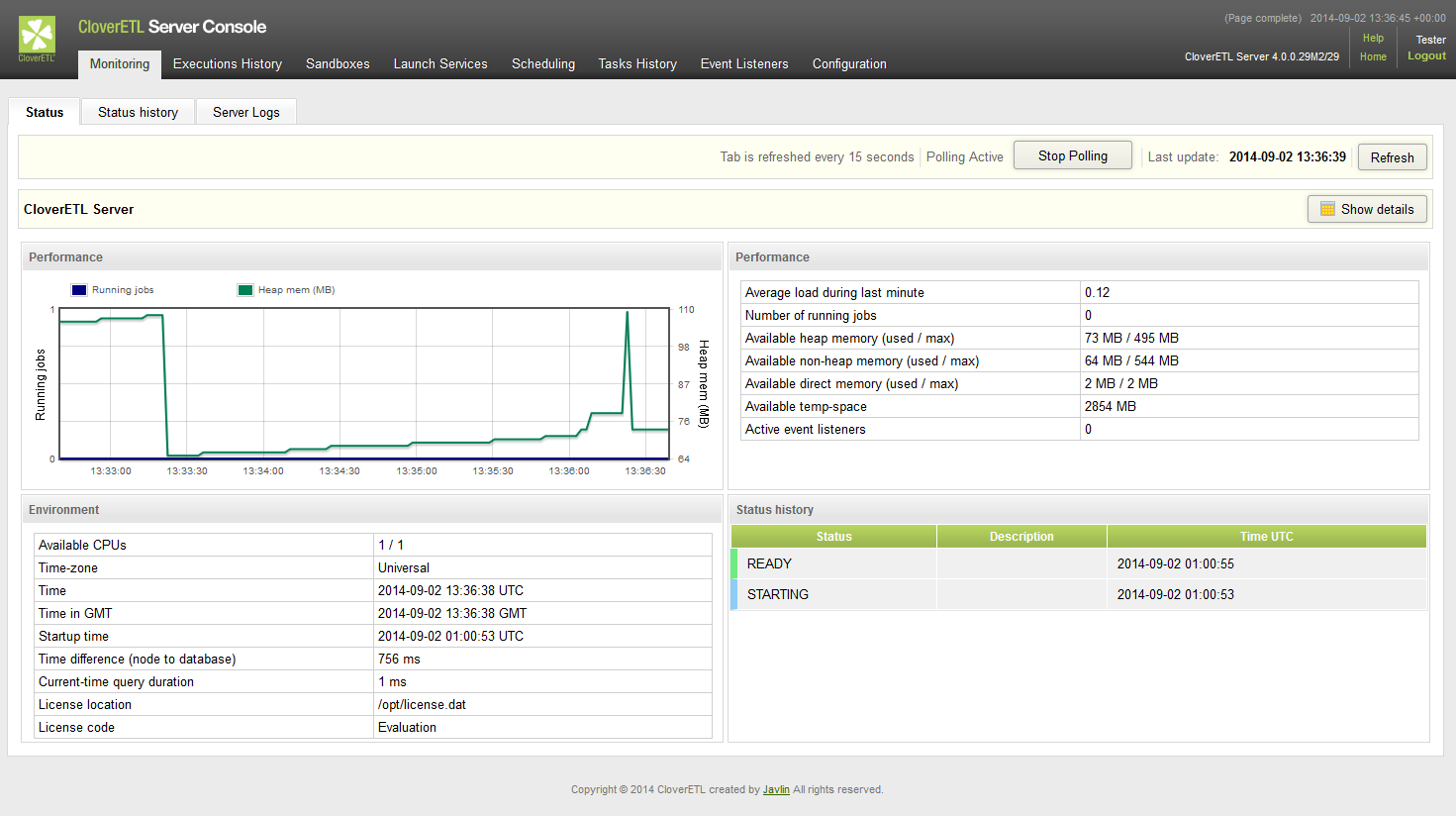Screen dimensions: 1456x816
Task: Select the Status tab
Action: [x=45, y=112]
